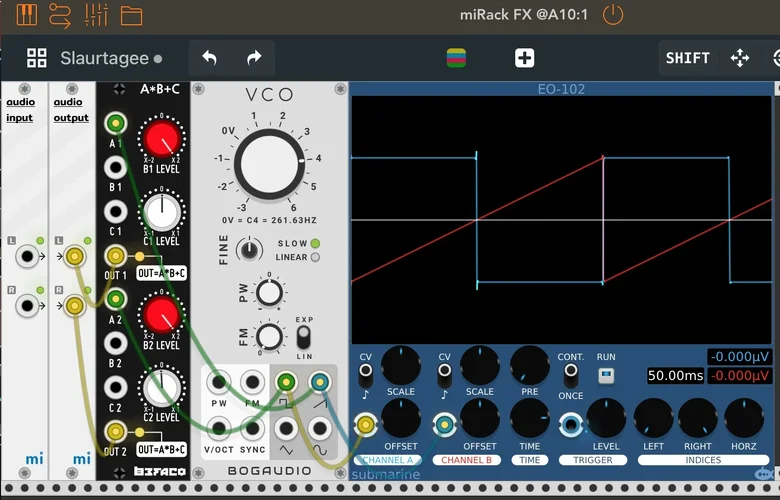Flip the EXP/LIN FM switch
The width and height of the screenshot is (780, 500).
point(305,338)
